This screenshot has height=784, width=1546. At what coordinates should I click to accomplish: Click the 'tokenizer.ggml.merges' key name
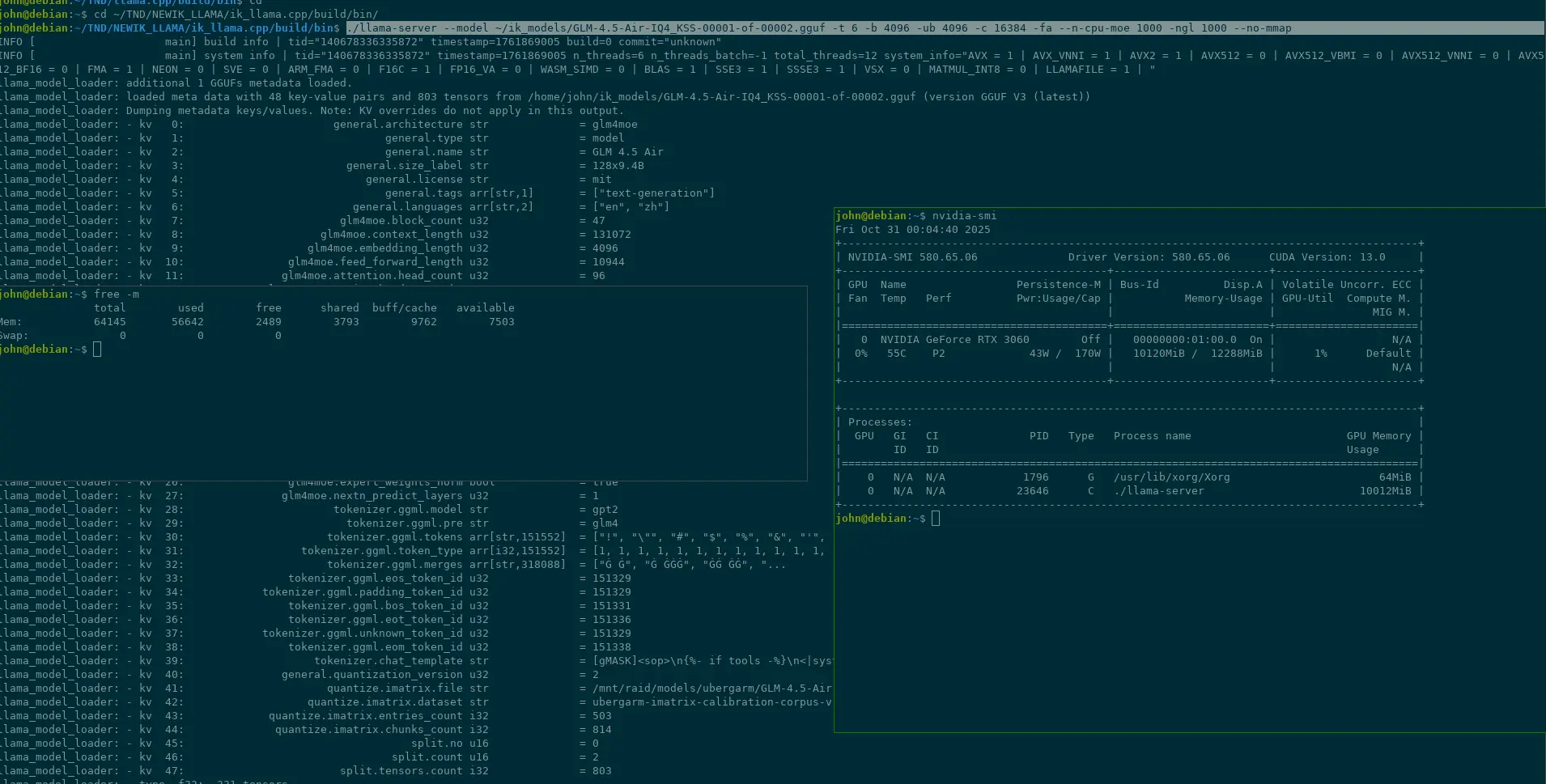(x=395, y=565)
